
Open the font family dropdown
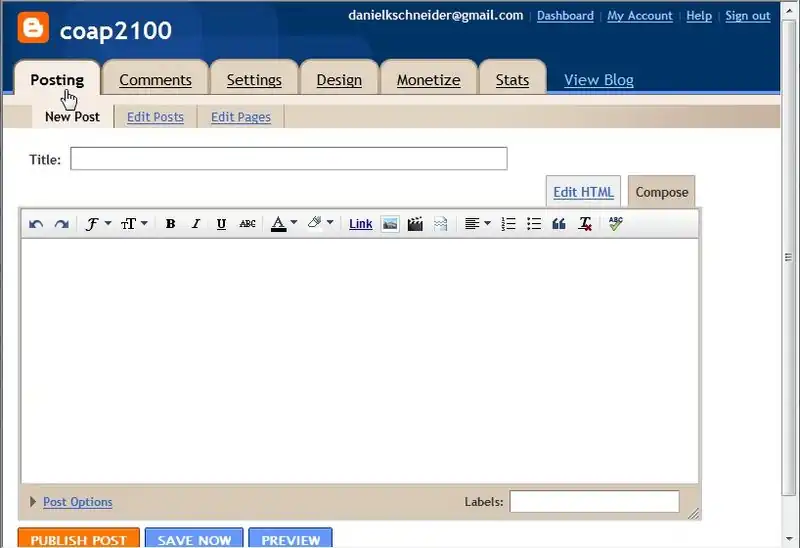coord(96,224)
